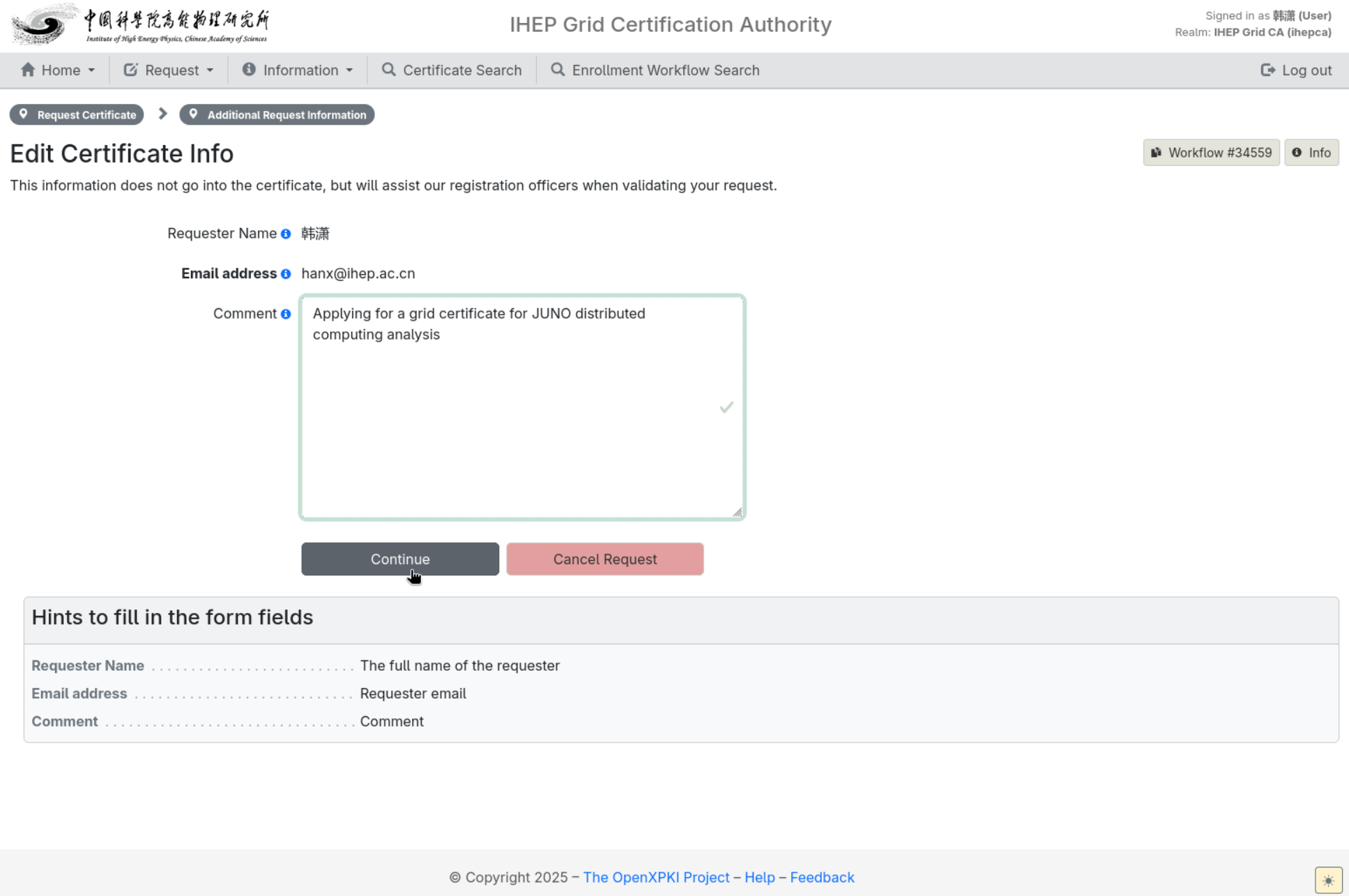Viewport: 1349px width, 896px height.
Task: Click the IHEP Grid Certification Authority title
Action: click(671, 24)
